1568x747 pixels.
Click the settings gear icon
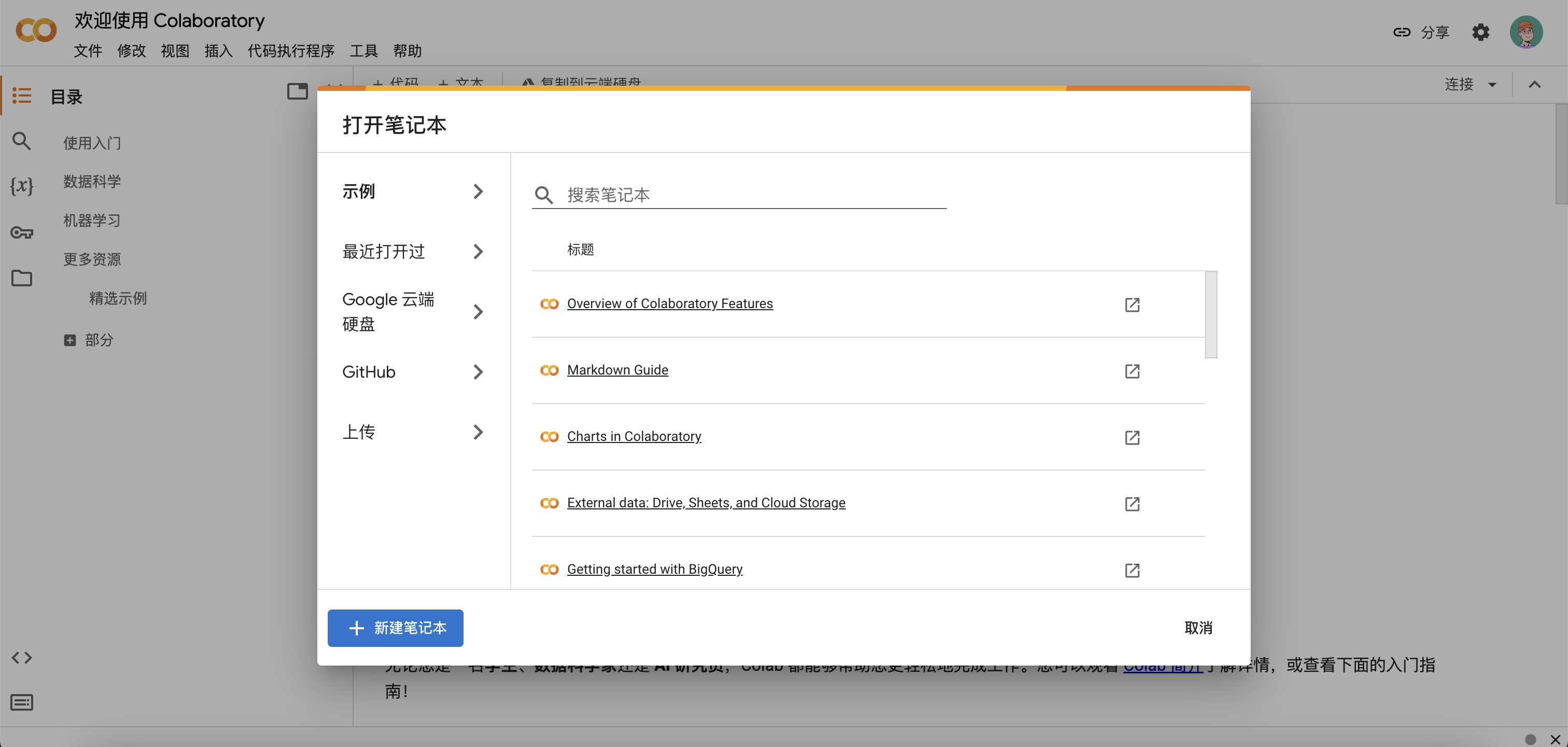1480,32
